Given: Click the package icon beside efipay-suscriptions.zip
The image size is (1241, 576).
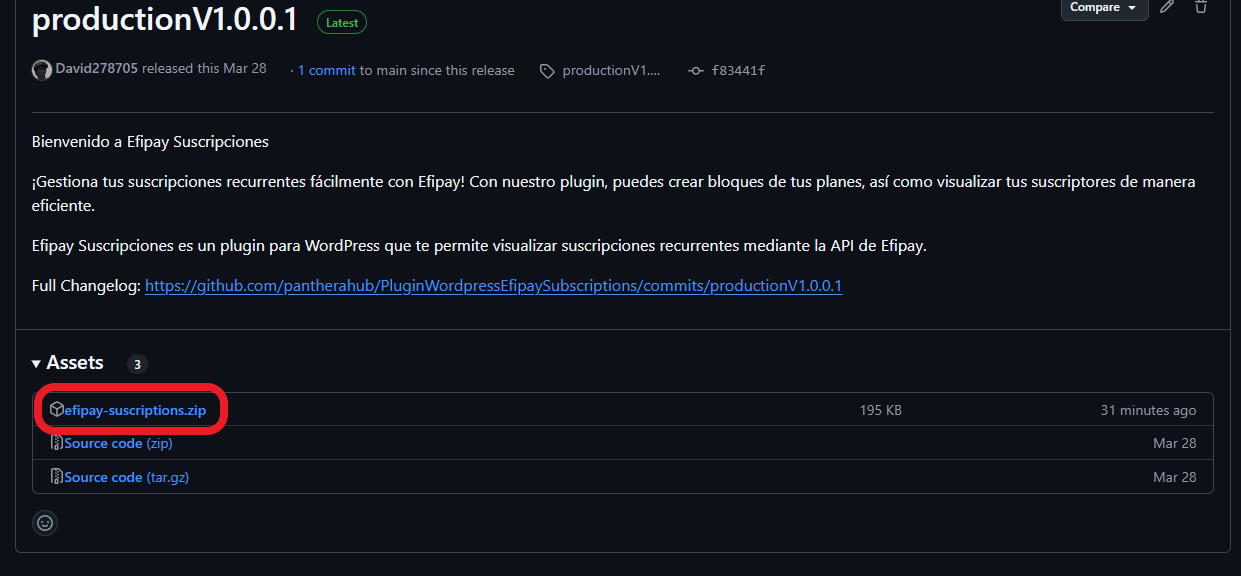Looking at the screenshot, I should click(x=57, y=409).
